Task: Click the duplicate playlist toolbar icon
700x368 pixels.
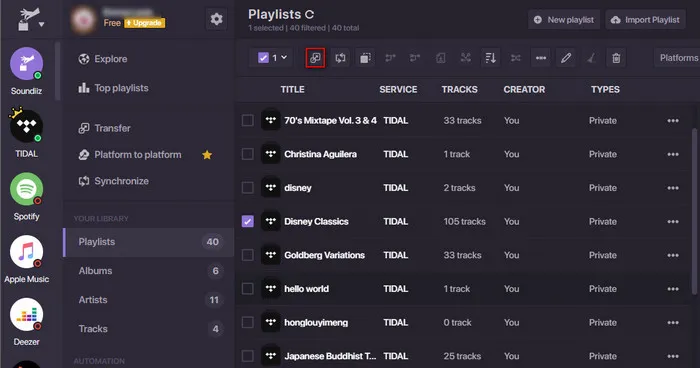Action: pos(365,58)
